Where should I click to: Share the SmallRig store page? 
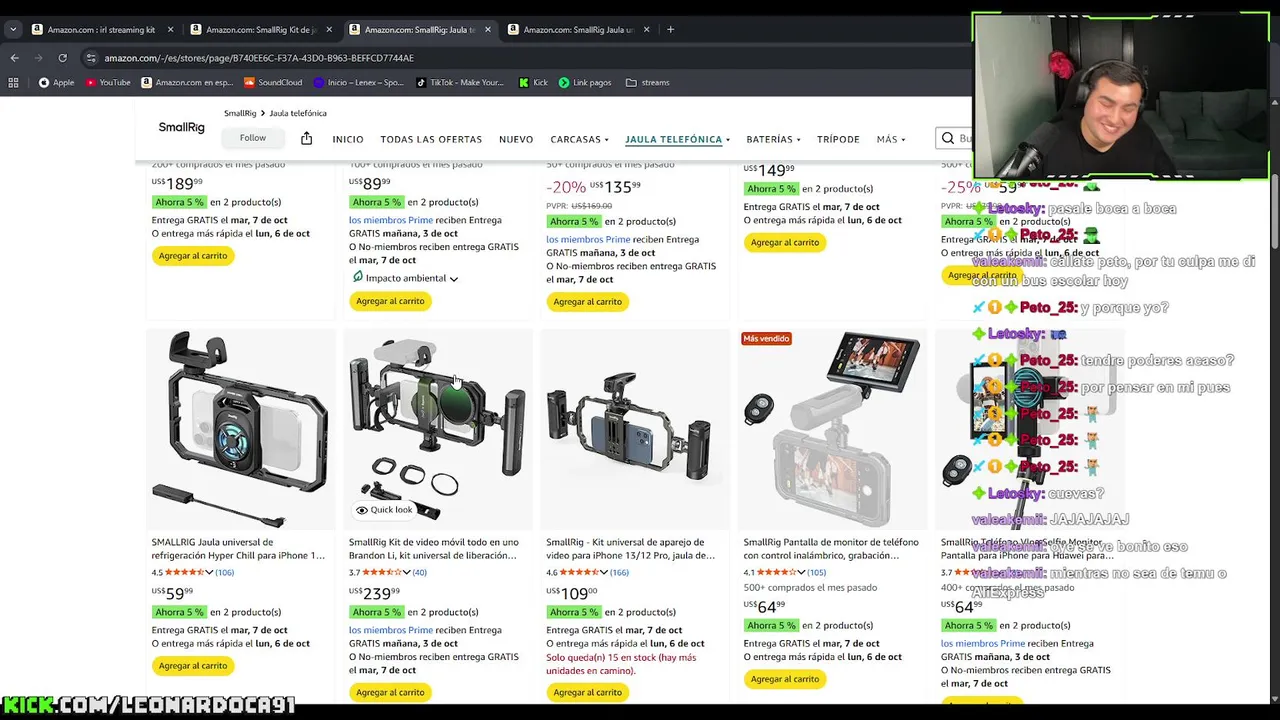click(x=307, y=138)
